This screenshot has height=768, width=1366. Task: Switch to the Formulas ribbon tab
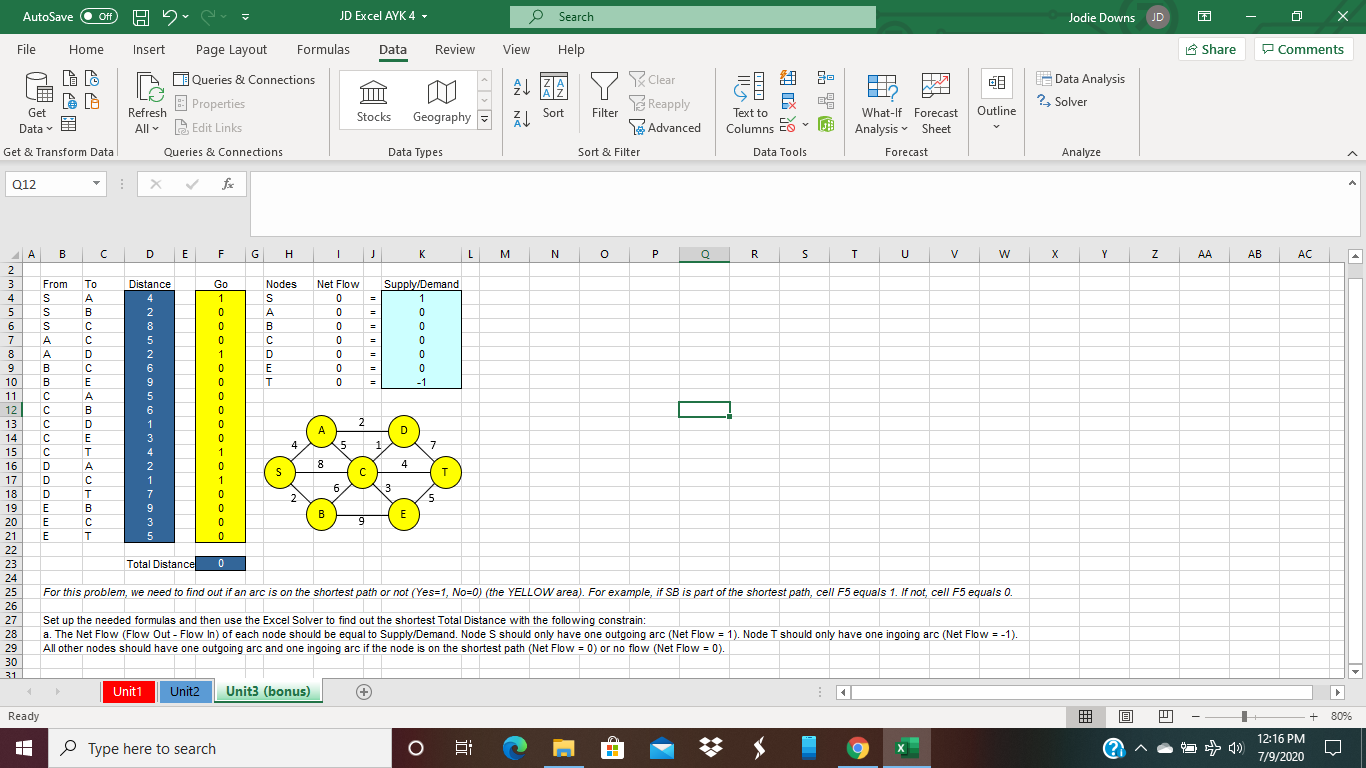pyautogui.click(x=323, y=49)
